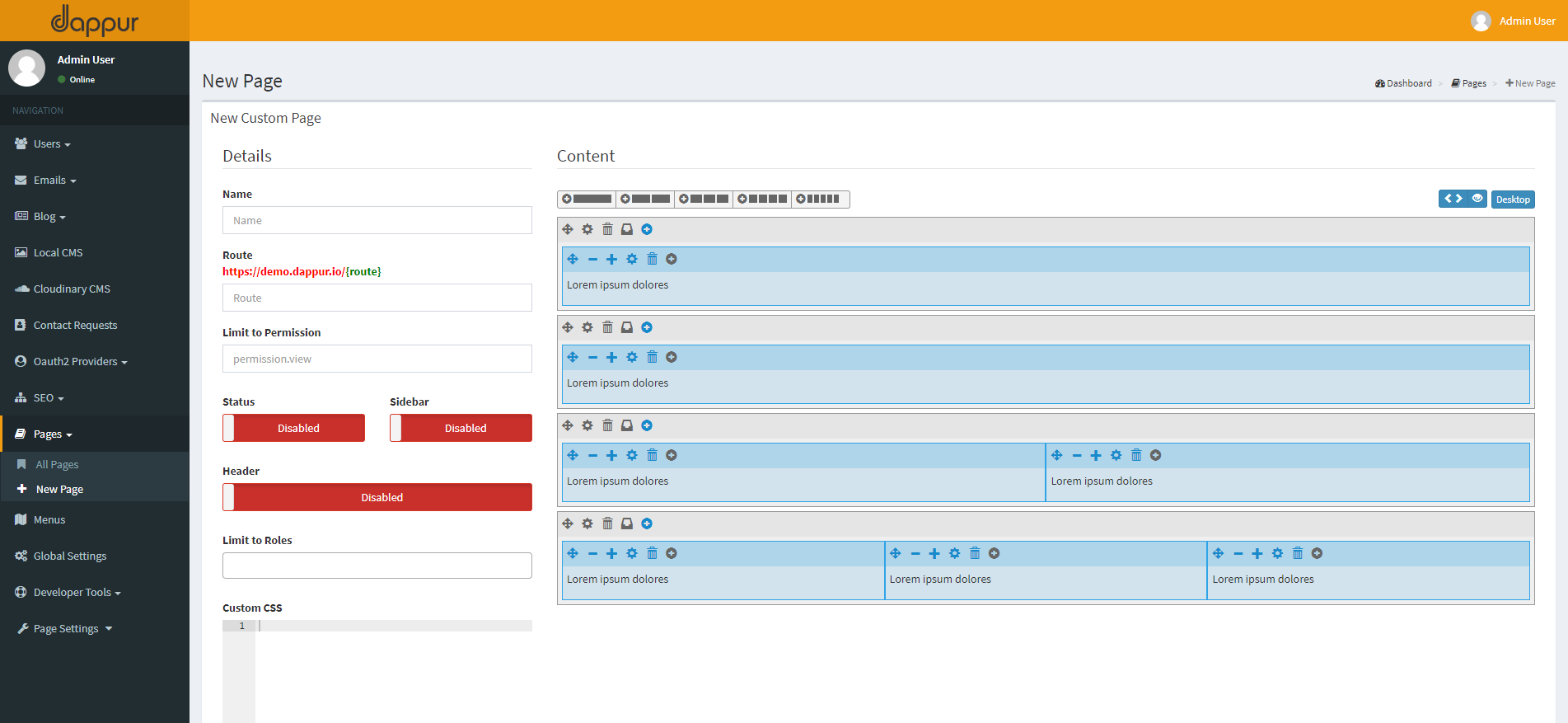Add a three-column row layout
The width and height of the screenshot is (1568, 723).
tap(704, 199)
